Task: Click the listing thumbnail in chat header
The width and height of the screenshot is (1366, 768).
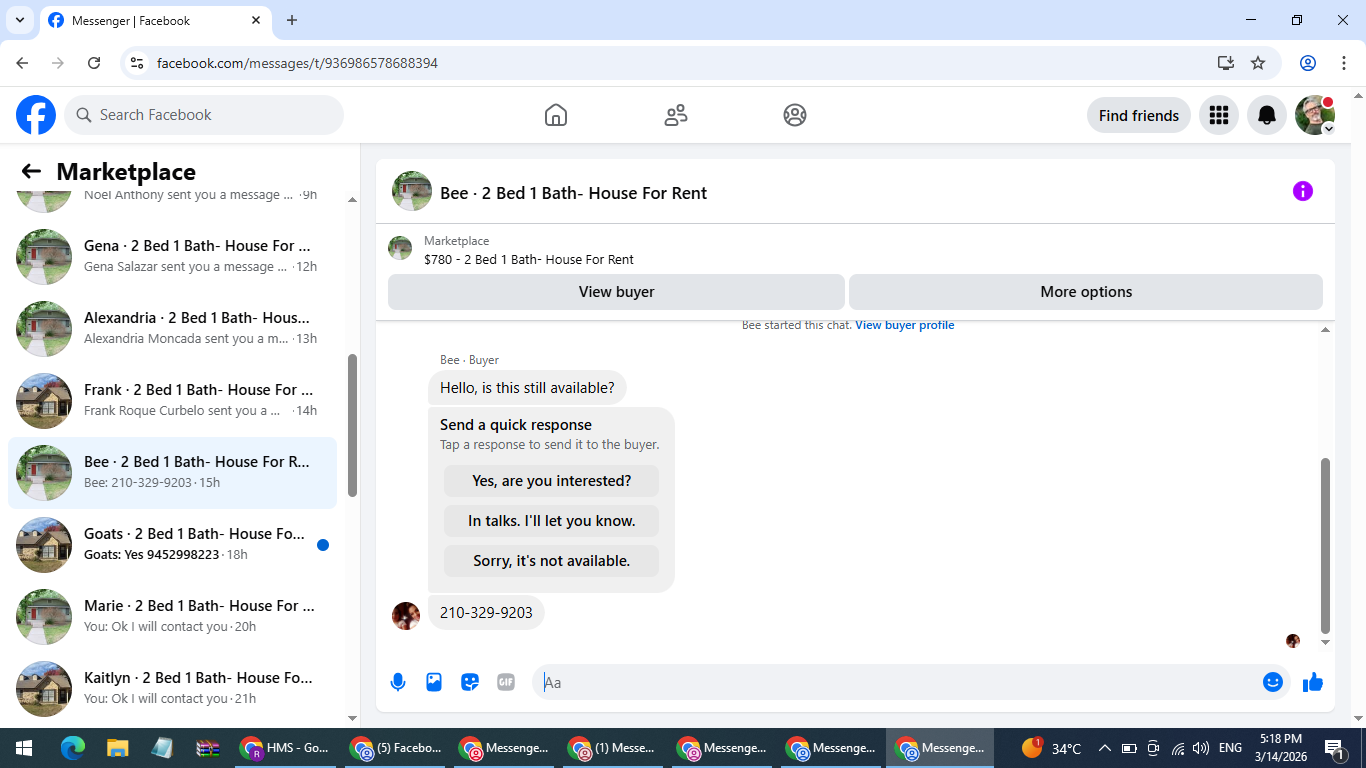Action: [x=400, y=248]
